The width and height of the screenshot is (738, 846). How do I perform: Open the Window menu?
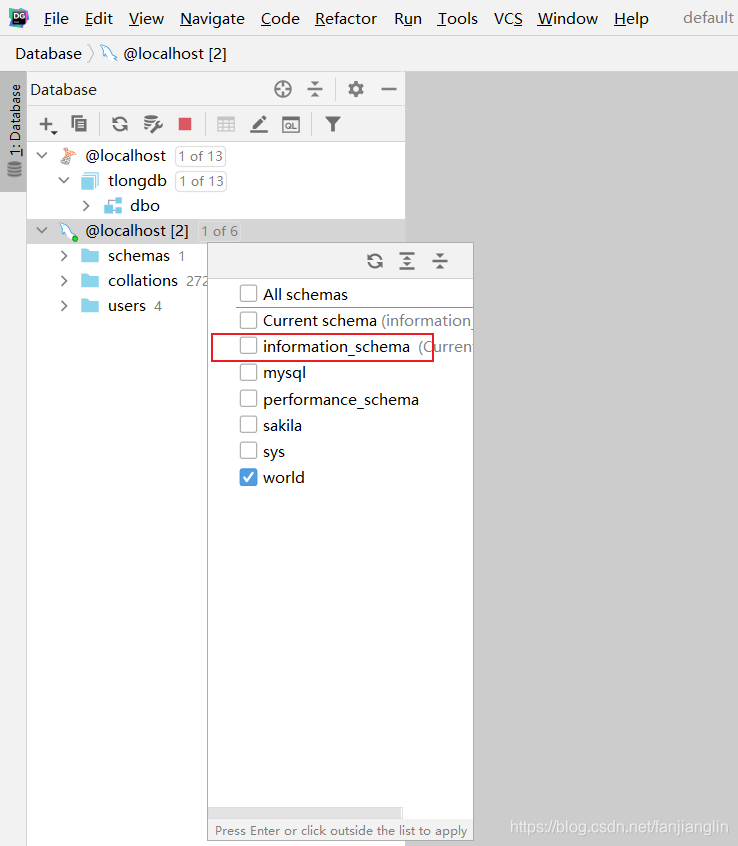[x=568, y=19]
